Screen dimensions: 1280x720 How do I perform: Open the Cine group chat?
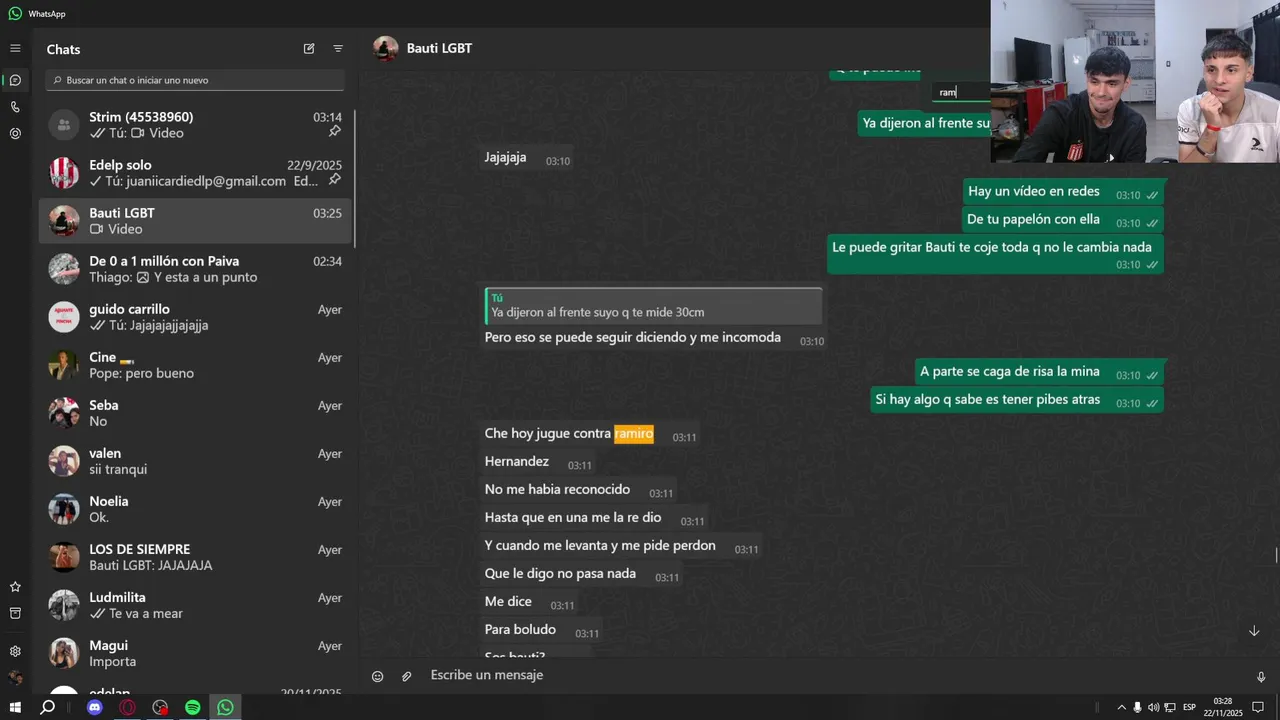tap(196, 365)
